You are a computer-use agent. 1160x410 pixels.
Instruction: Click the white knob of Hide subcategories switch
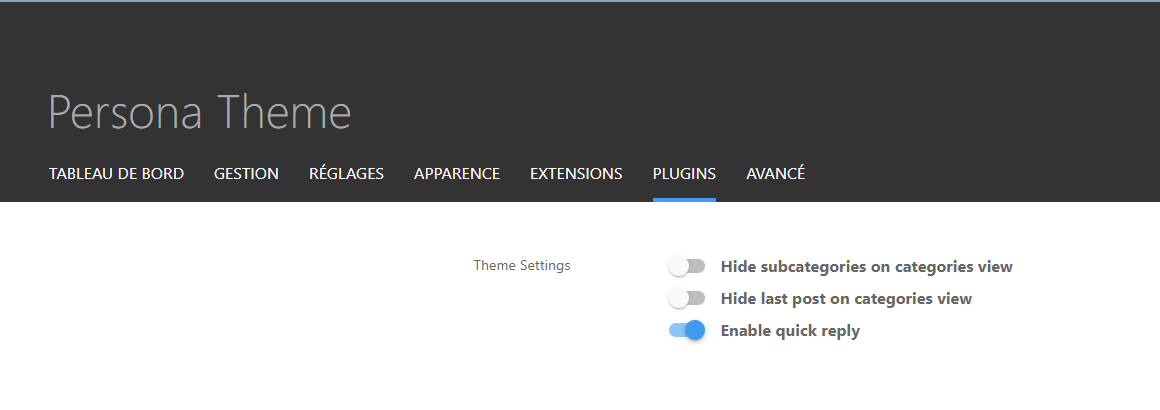679,267
